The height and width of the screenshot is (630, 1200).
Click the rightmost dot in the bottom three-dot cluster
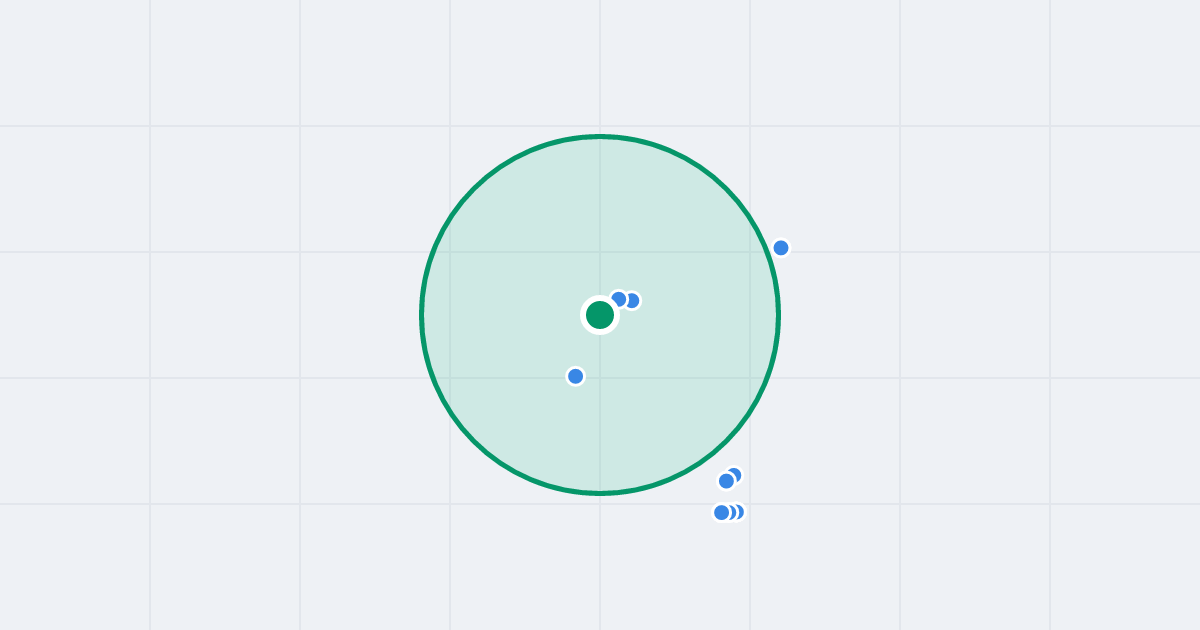740,512
